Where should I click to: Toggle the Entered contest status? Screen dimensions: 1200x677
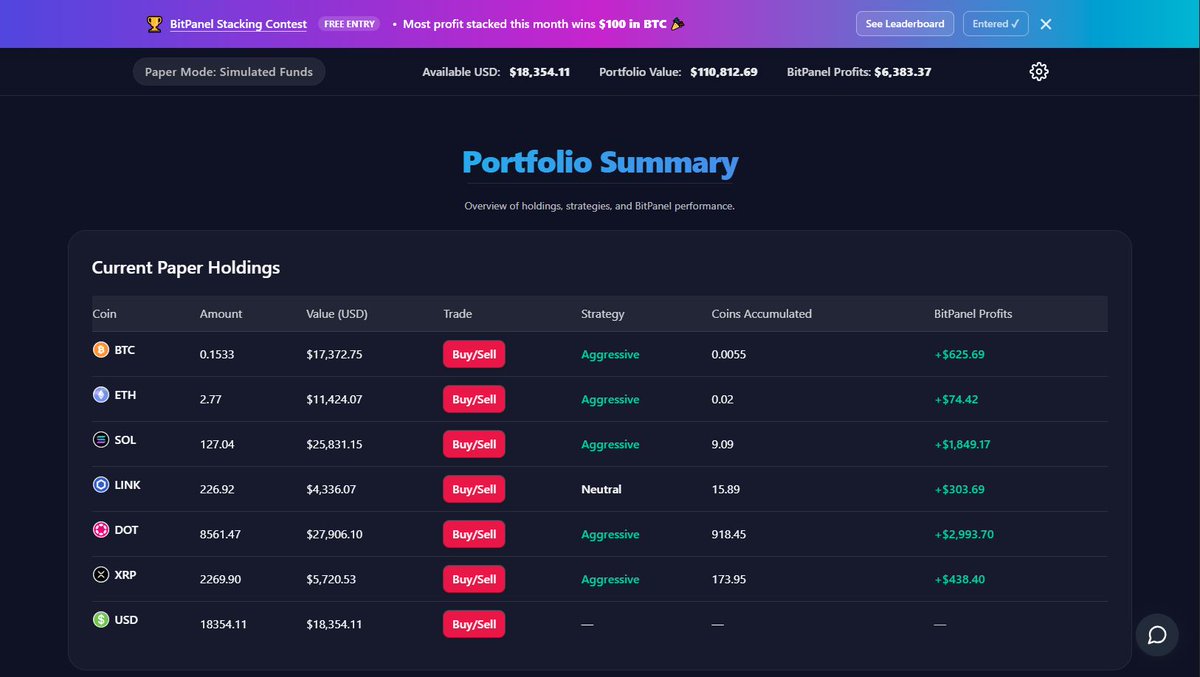[995, 23]
